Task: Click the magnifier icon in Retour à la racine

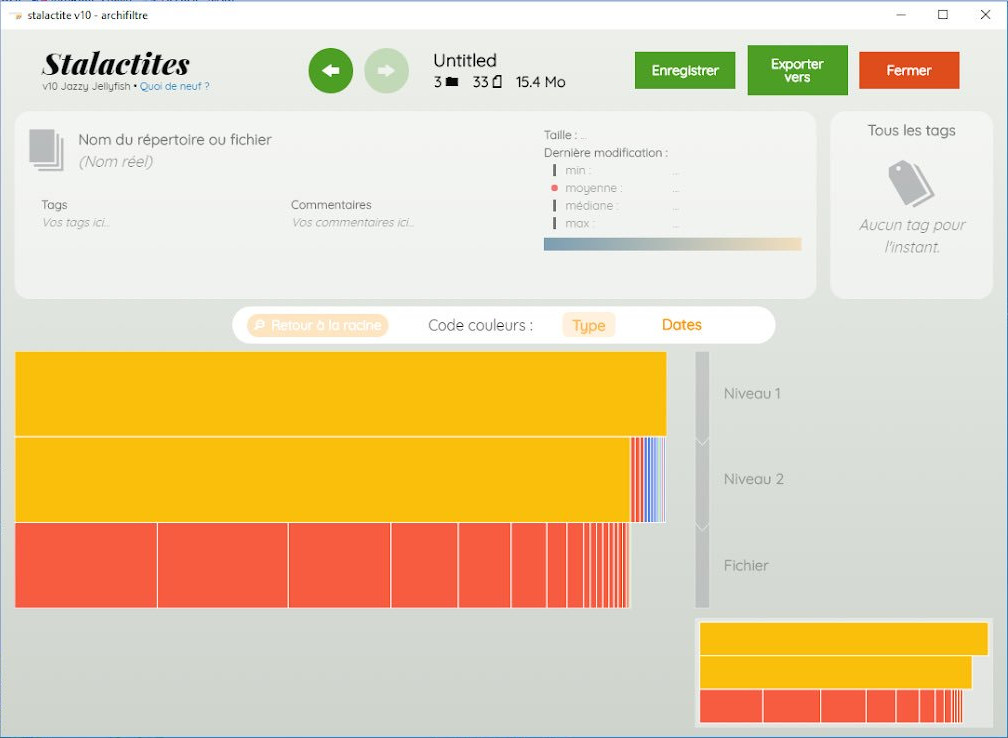Action: coord(260,325)
